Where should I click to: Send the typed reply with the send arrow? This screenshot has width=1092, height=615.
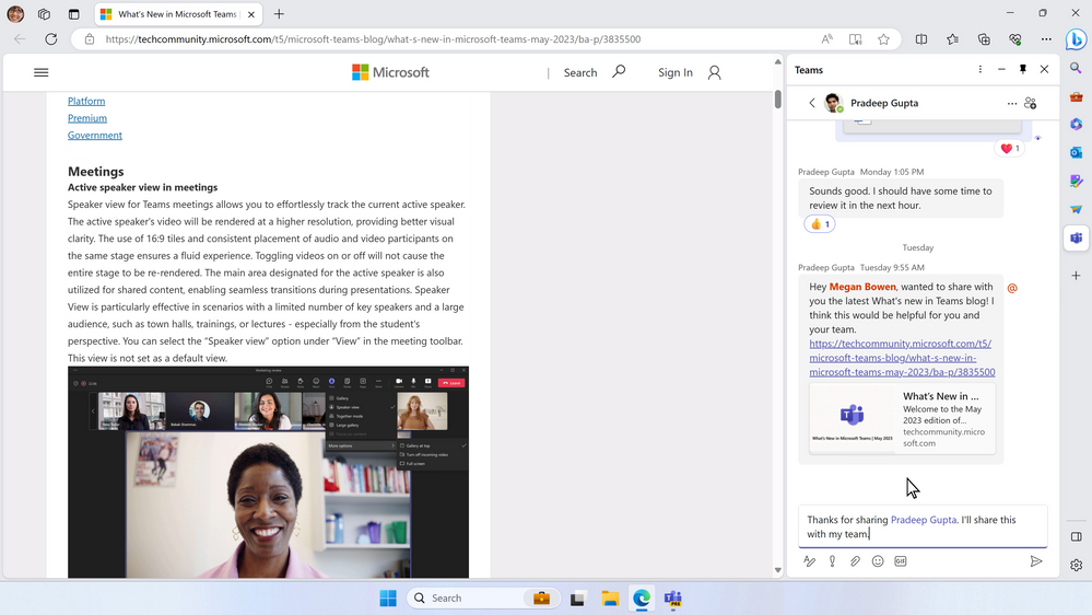[1037, 561]
